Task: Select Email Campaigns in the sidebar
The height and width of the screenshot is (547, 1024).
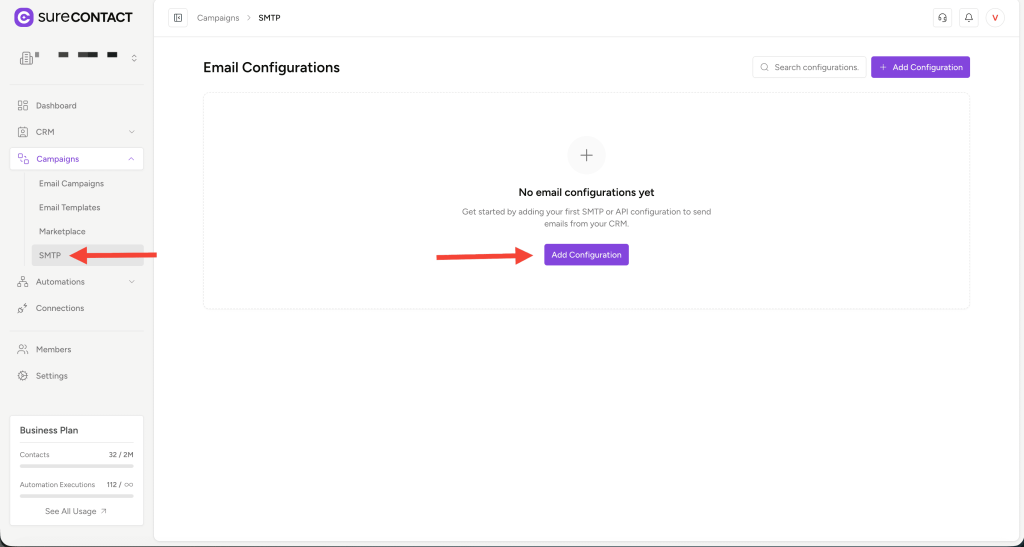Action: click(71, 184)
